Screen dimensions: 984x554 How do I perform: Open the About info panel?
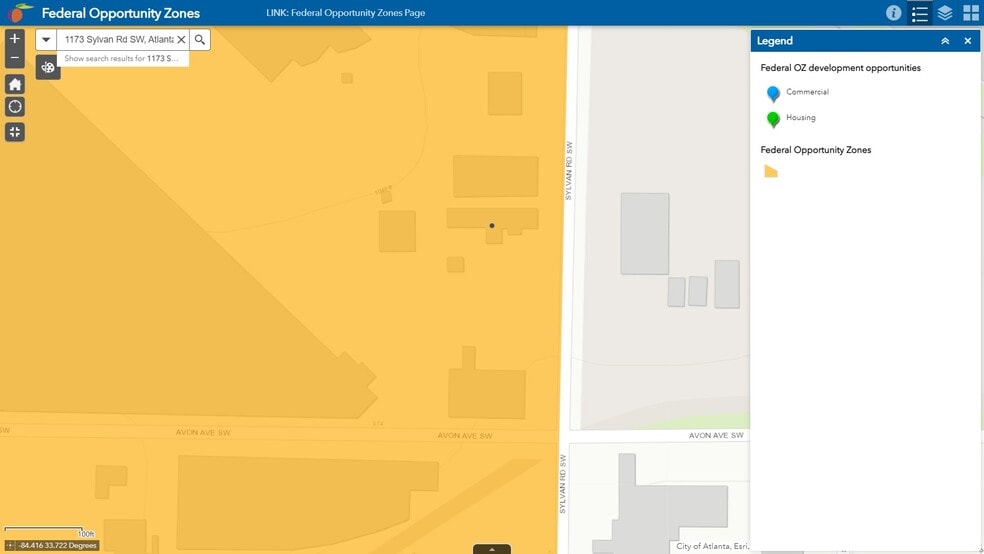pos(893,13)
